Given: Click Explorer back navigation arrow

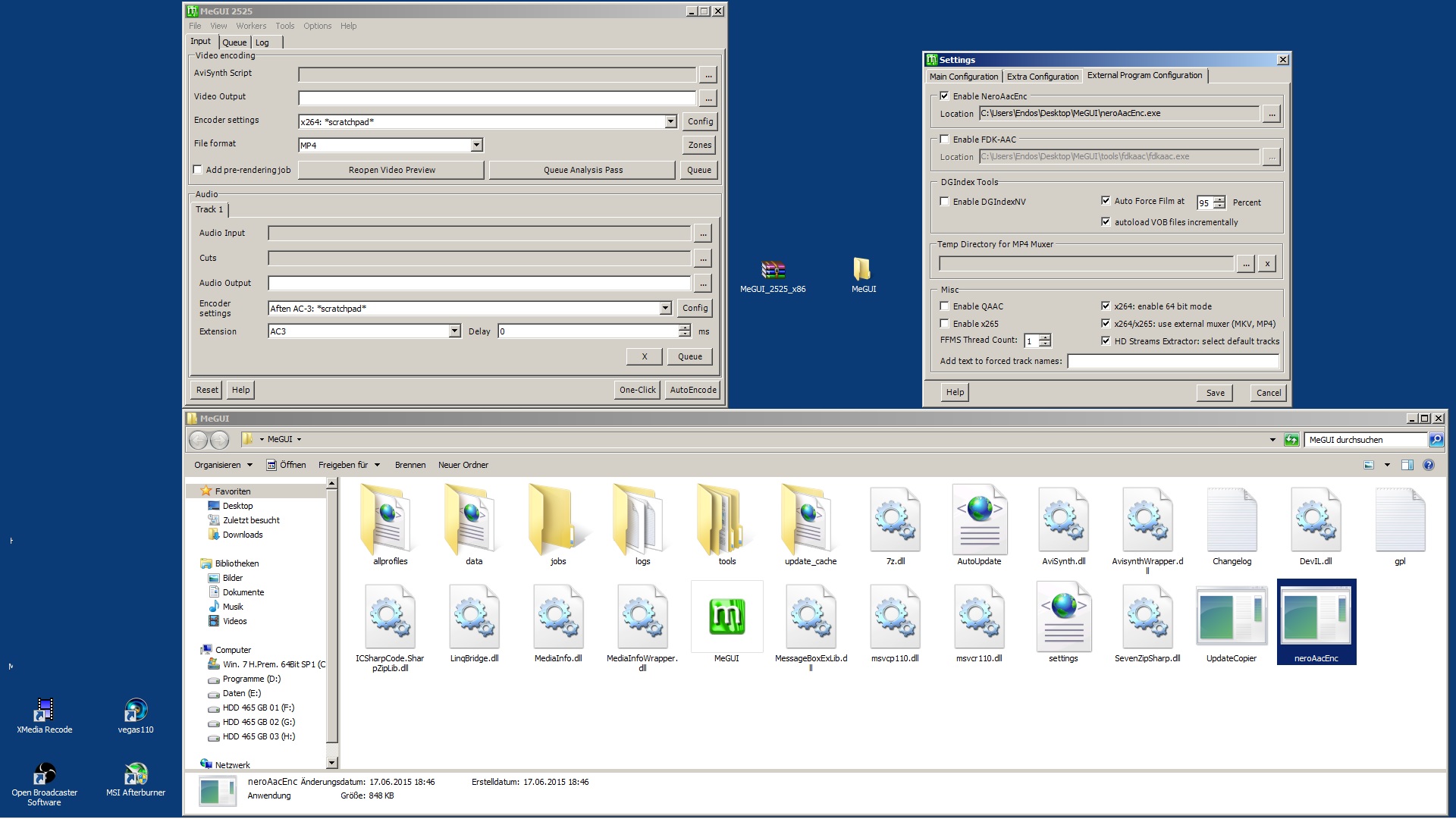Looking at the screenshot, I should pos(198,440).
